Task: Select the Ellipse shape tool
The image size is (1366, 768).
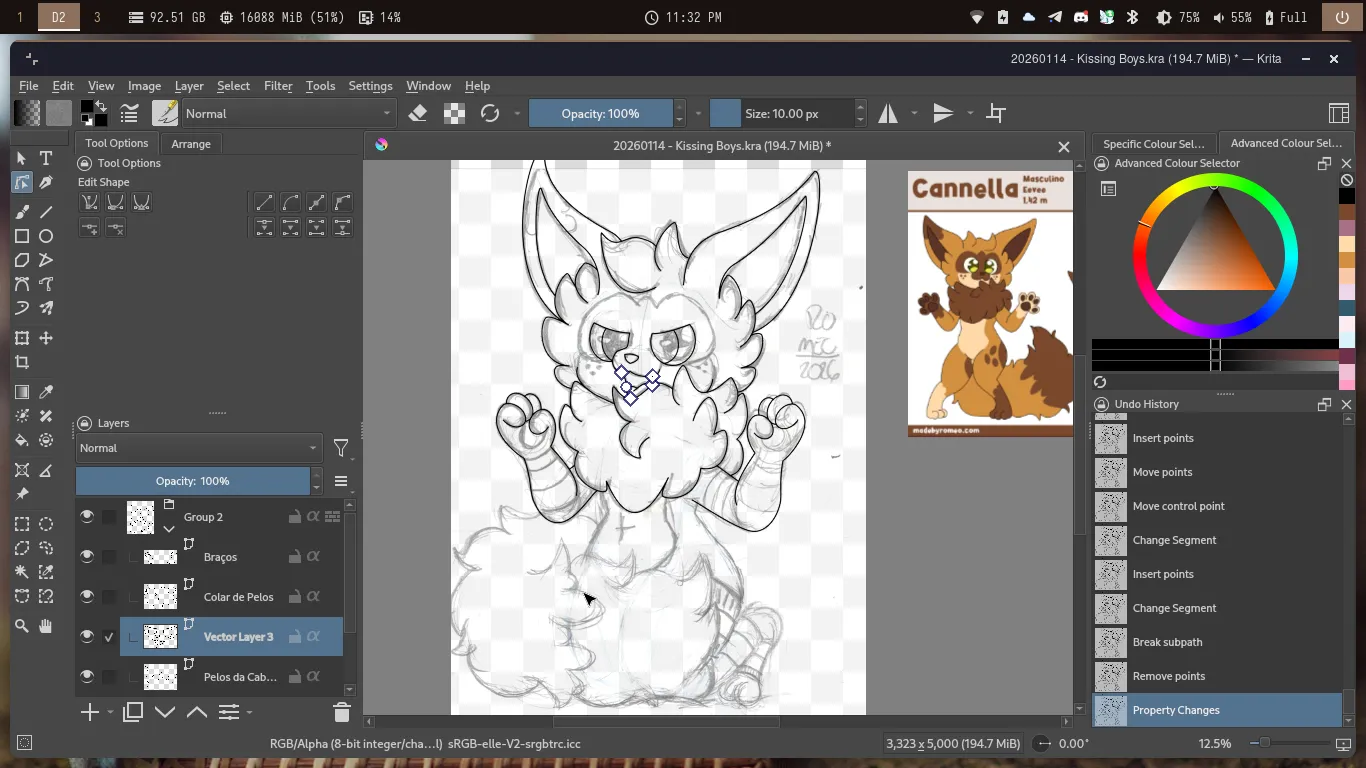Action: pyautogui.click(x=46, y=236)
